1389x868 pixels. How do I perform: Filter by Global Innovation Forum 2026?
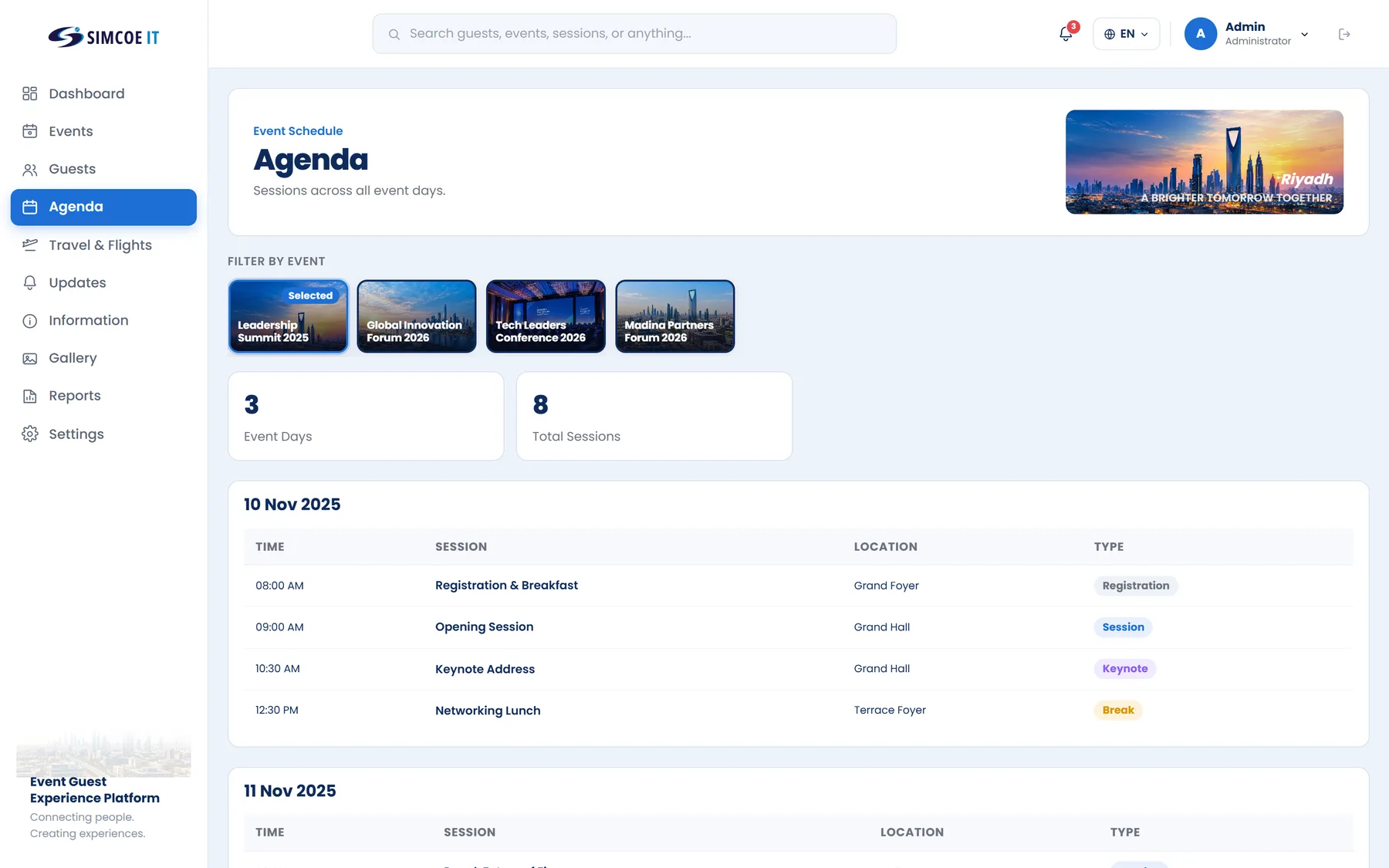tap(417, 316)
